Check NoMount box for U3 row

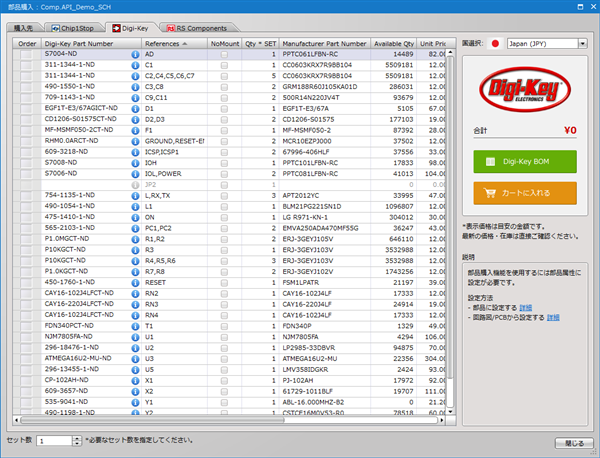tap(224, 359)
